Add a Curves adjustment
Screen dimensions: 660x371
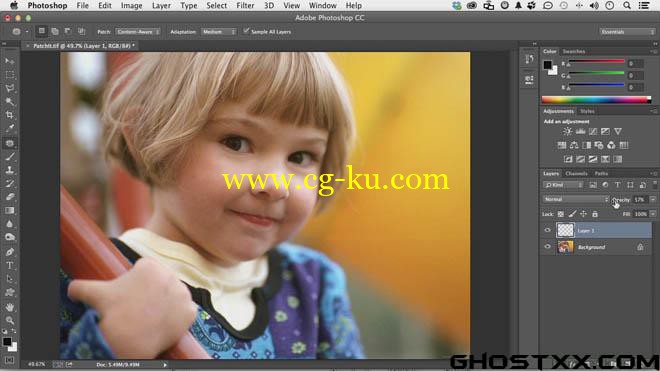pos(593,131)
